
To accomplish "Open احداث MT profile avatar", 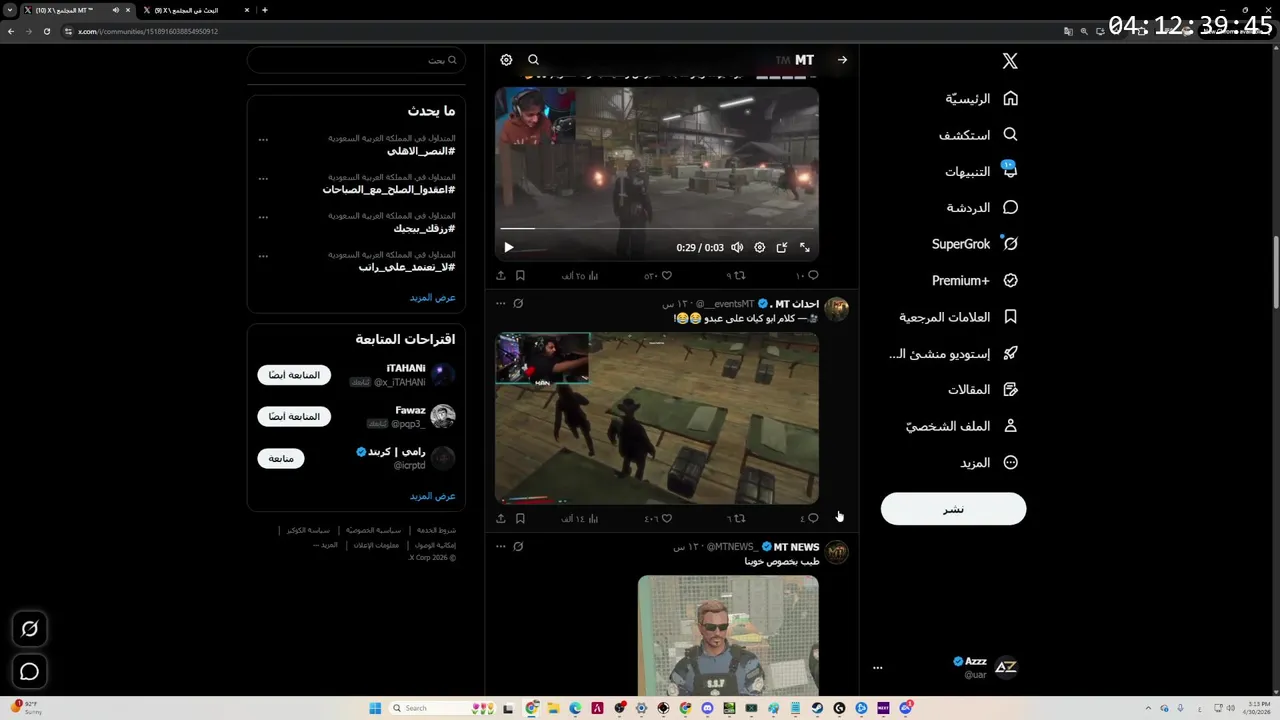I will (836, 309).
